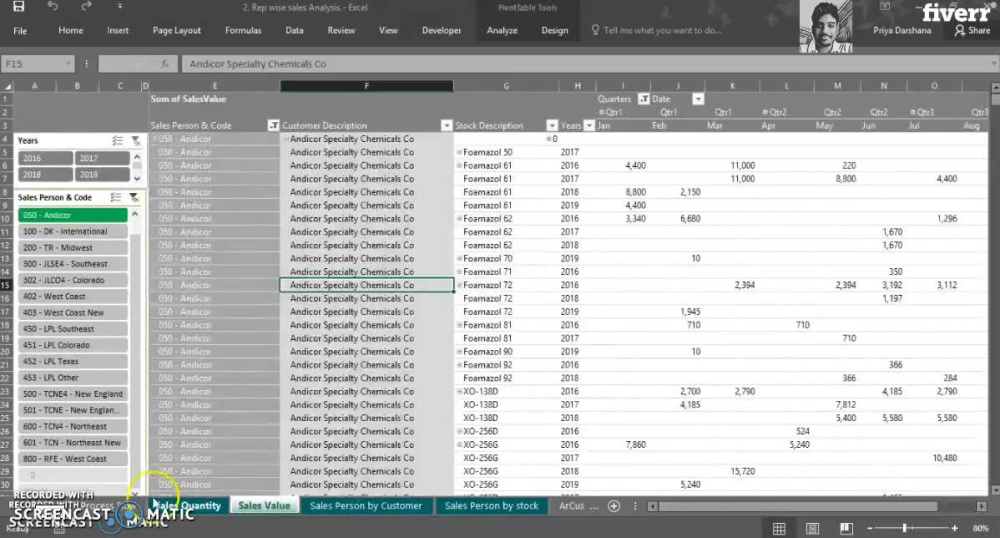Viewport: 1000px width, 538px height.
Task: Click the Share button
Action: (x=973, y=31)
